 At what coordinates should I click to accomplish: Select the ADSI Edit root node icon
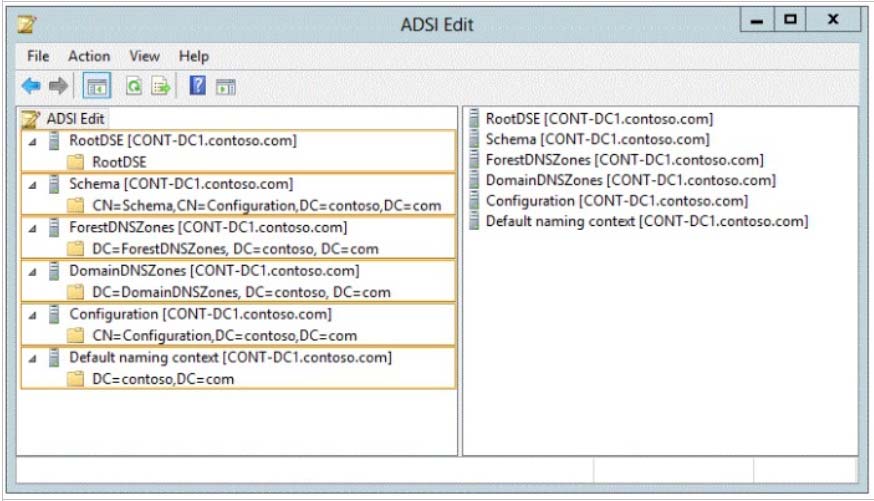(30, 119)
